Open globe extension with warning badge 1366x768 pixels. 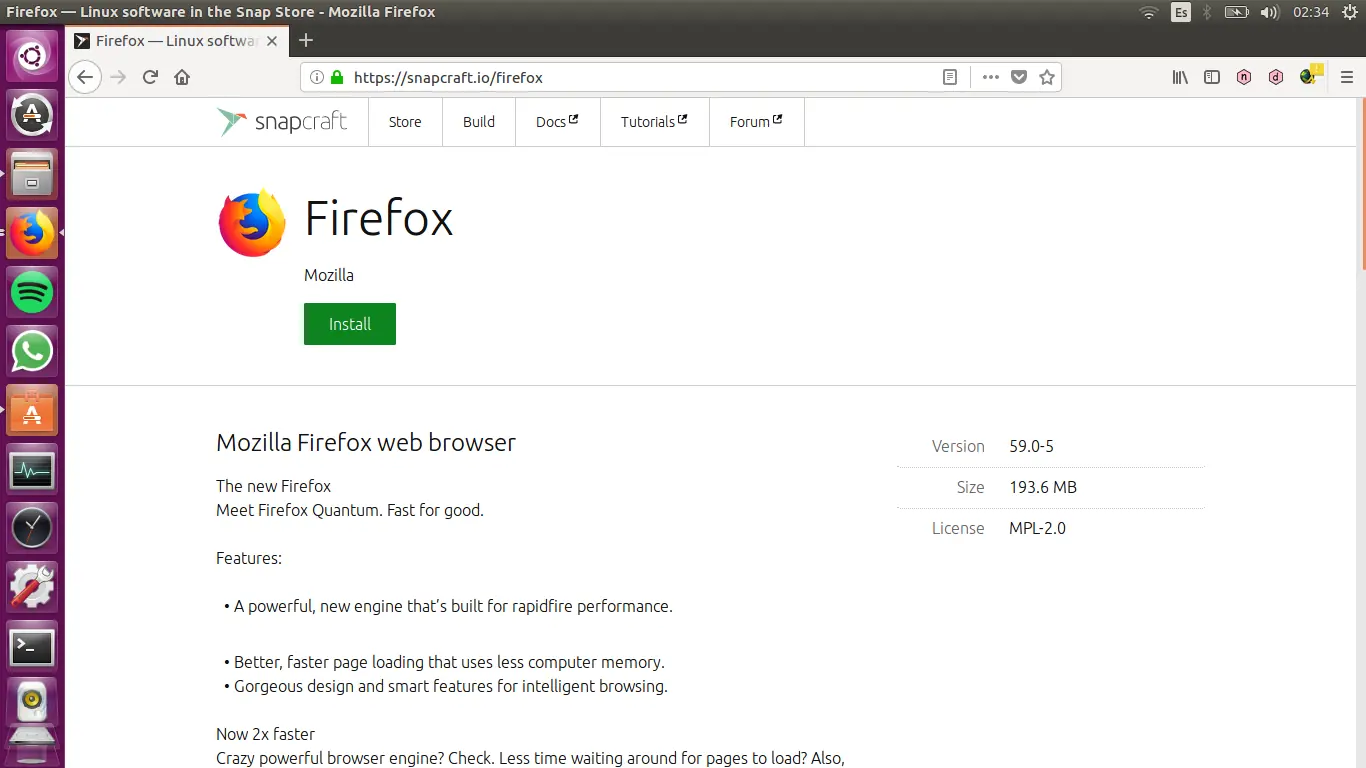pyautogui.click(x=1309, y=76)
